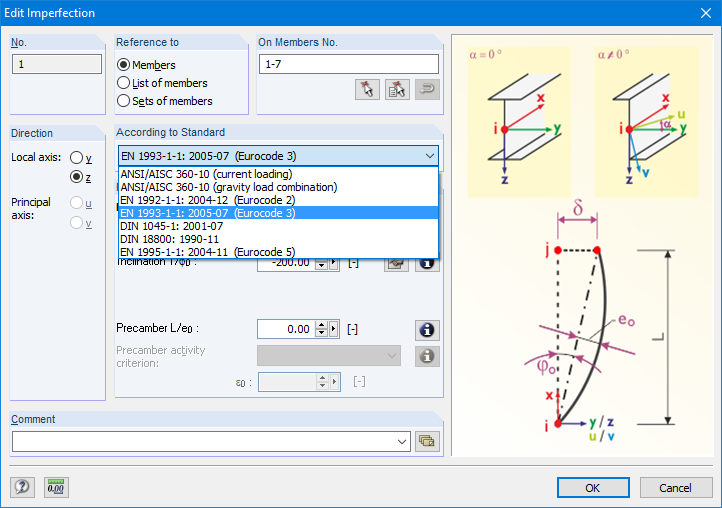722x508 pixels.
Task: Select principal axis v radio
Action: 76,223
